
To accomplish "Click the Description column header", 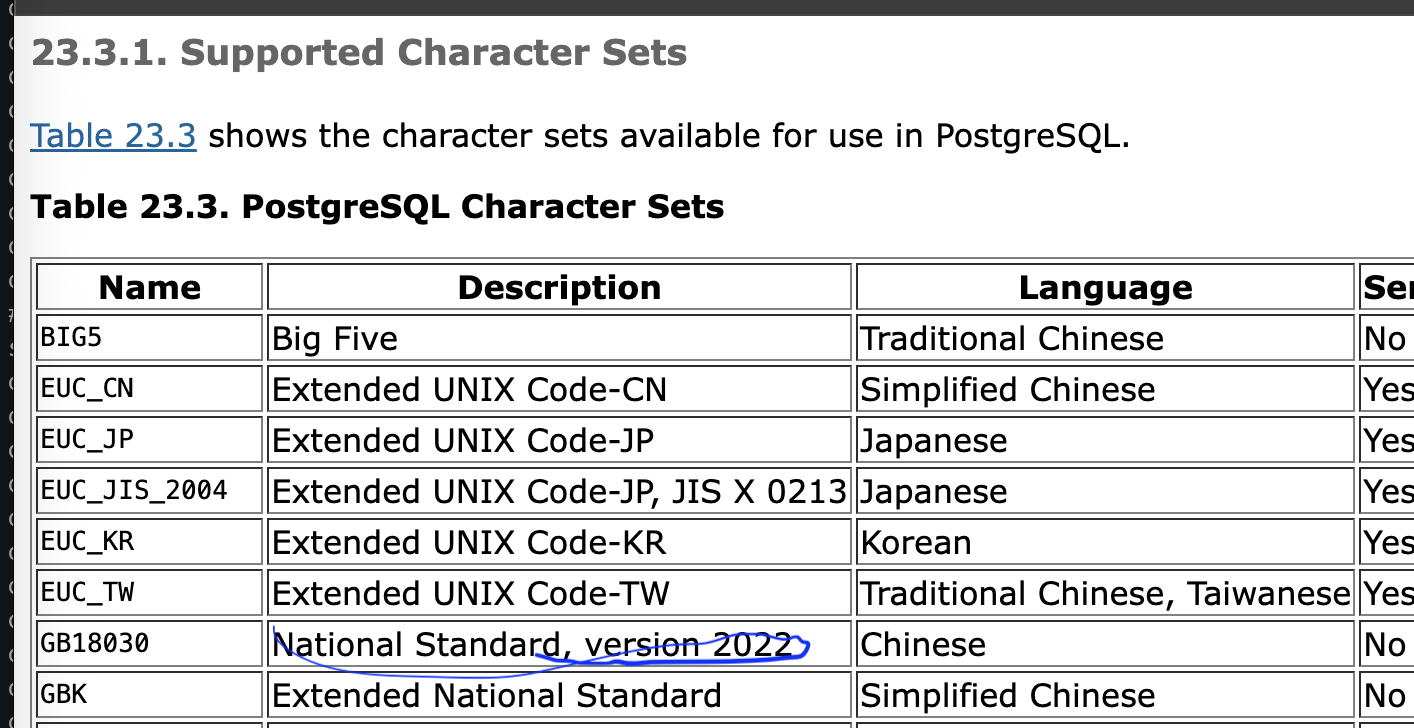I will (559, 287).
